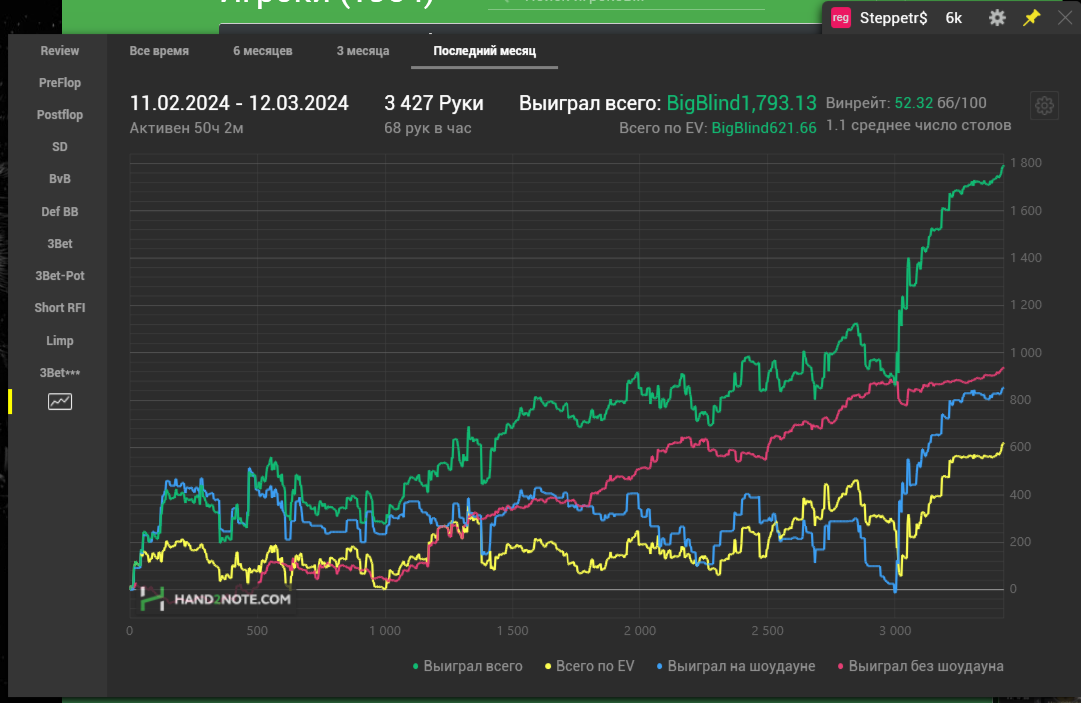The height and width of the screenshot is (703, 1081).
Task: Click the red reg badge icon
Action: (840, 18)
